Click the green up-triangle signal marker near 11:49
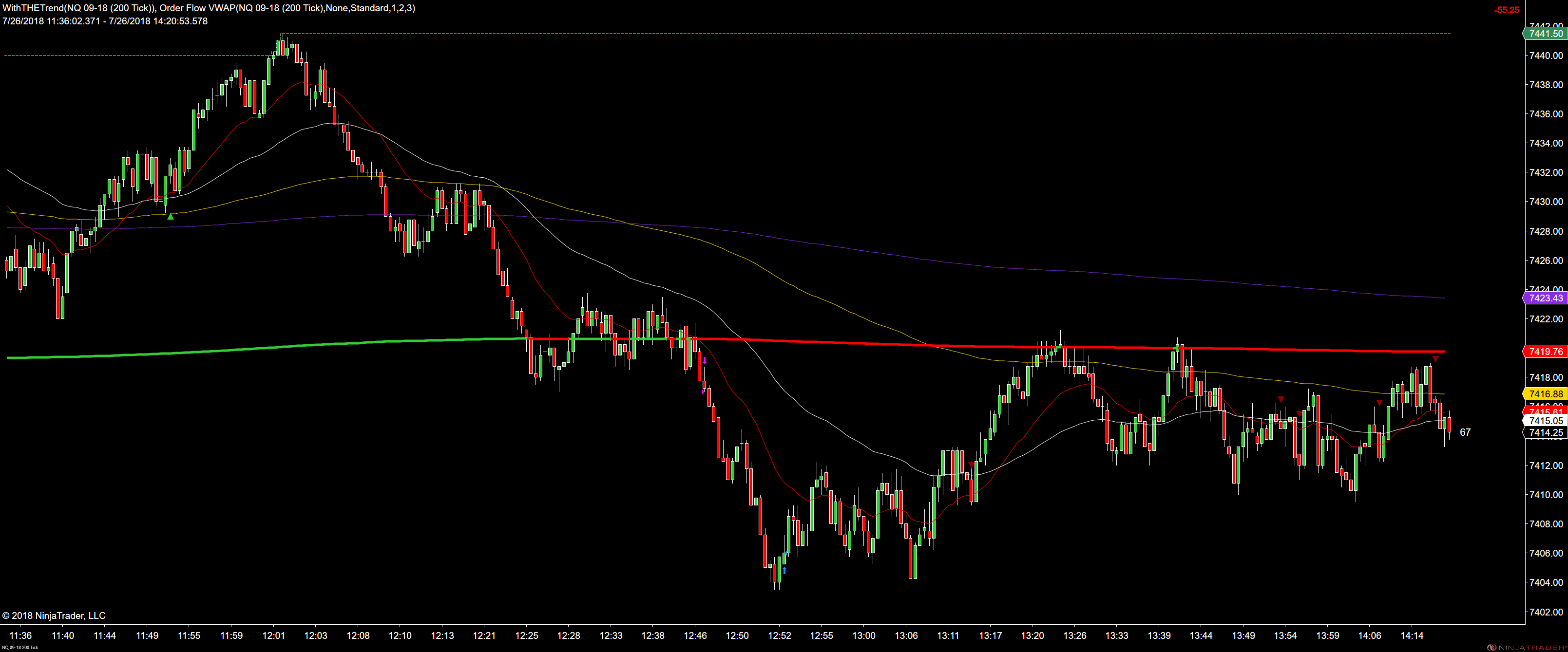 pos(171,217)
